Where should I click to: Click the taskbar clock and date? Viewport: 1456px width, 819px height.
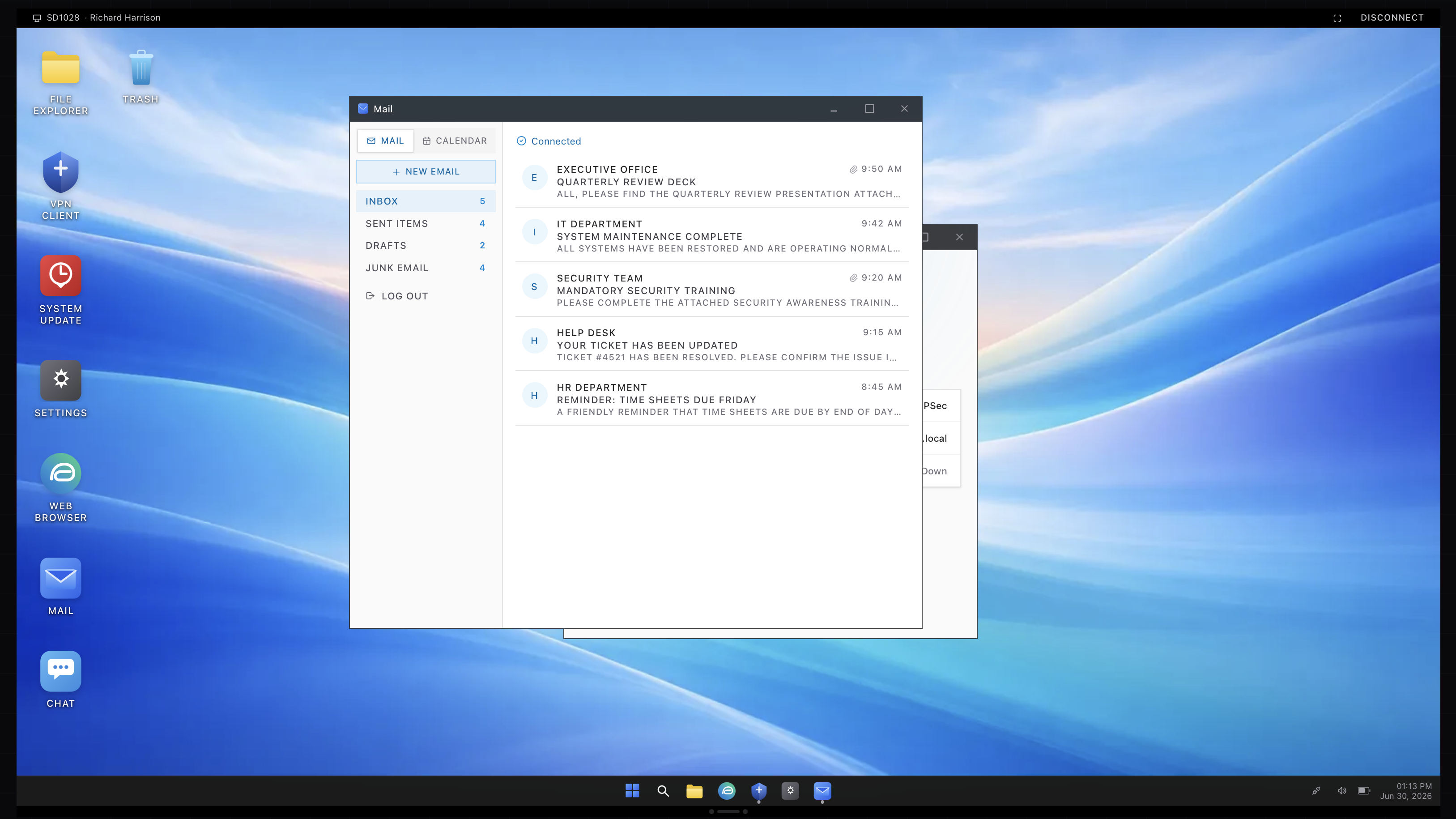(x=1406, y=791)
